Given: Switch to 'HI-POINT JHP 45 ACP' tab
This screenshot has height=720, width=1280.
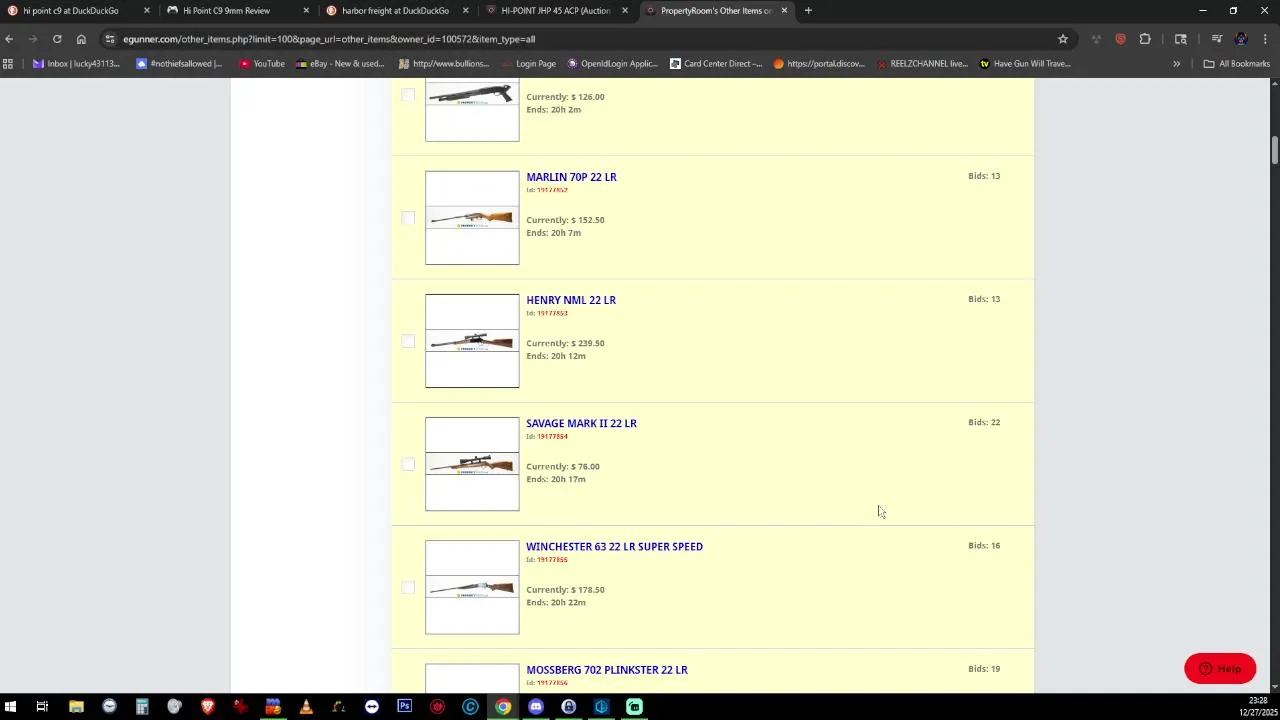Looking at the screenshot, I should coord(555,11).
